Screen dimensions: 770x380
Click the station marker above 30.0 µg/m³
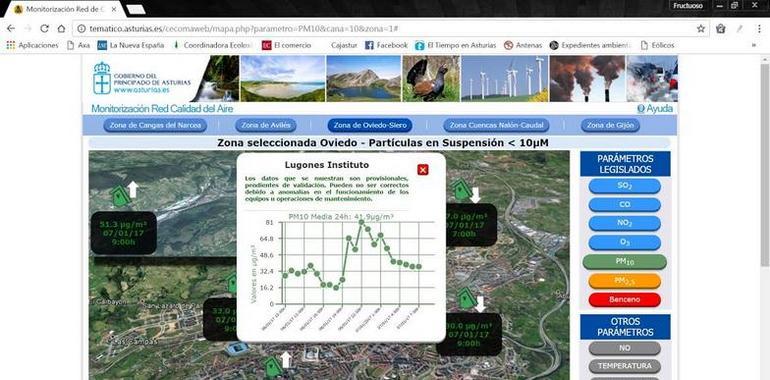point(466,299)
